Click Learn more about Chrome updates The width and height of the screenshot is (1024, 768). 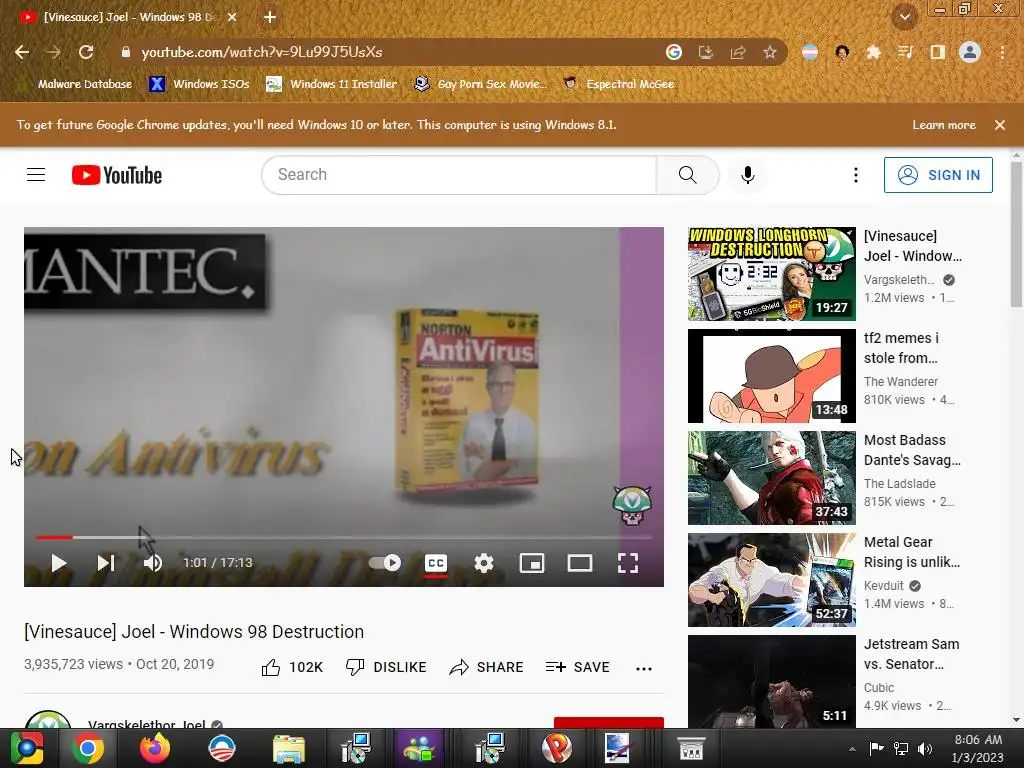point(944,125)
